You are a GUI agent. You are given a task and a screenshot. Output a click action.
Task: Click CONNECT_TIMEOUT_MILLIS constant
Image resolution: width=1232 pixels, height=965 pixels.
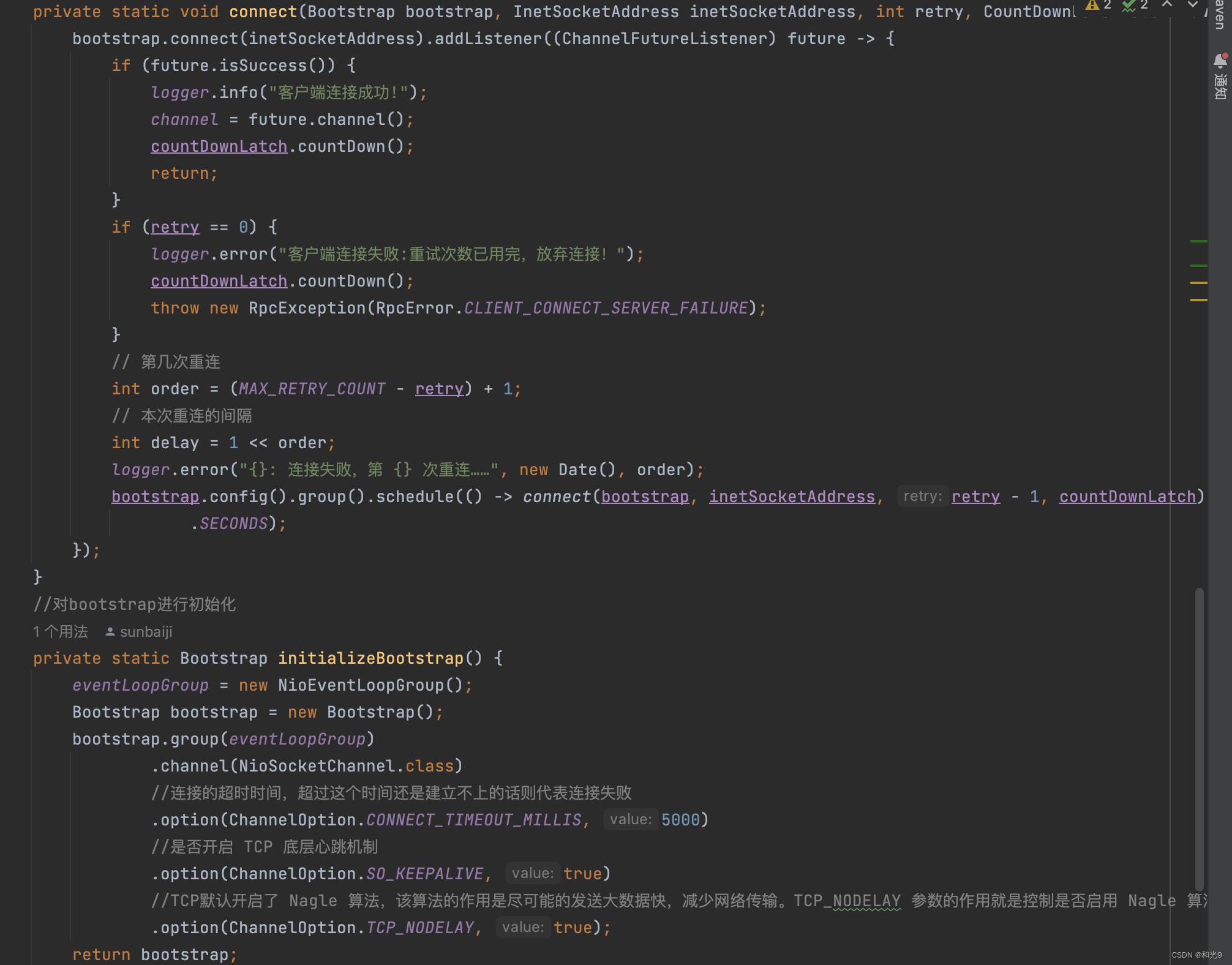tap(474, 820)
